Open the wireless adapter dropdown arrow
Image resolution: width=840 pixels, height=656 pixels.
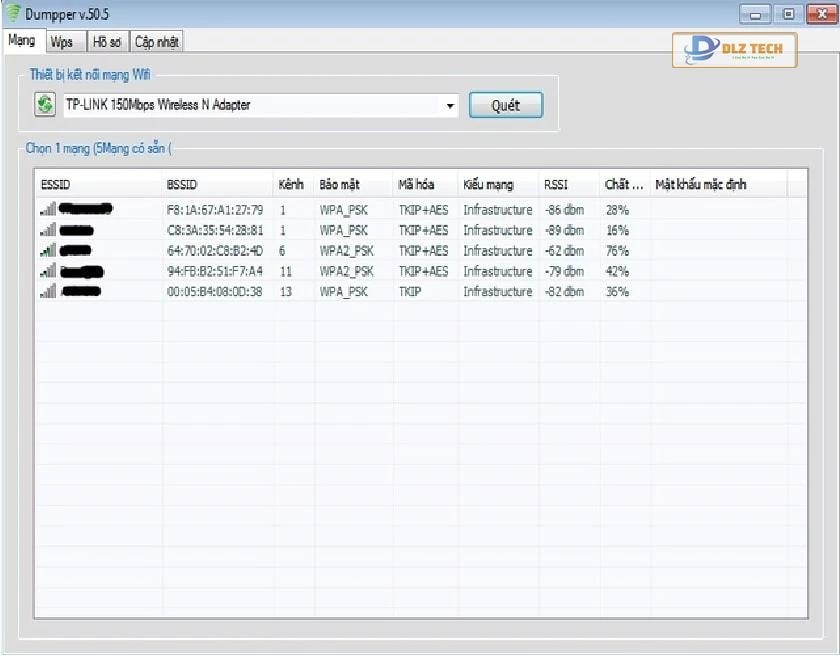[450, 106]
